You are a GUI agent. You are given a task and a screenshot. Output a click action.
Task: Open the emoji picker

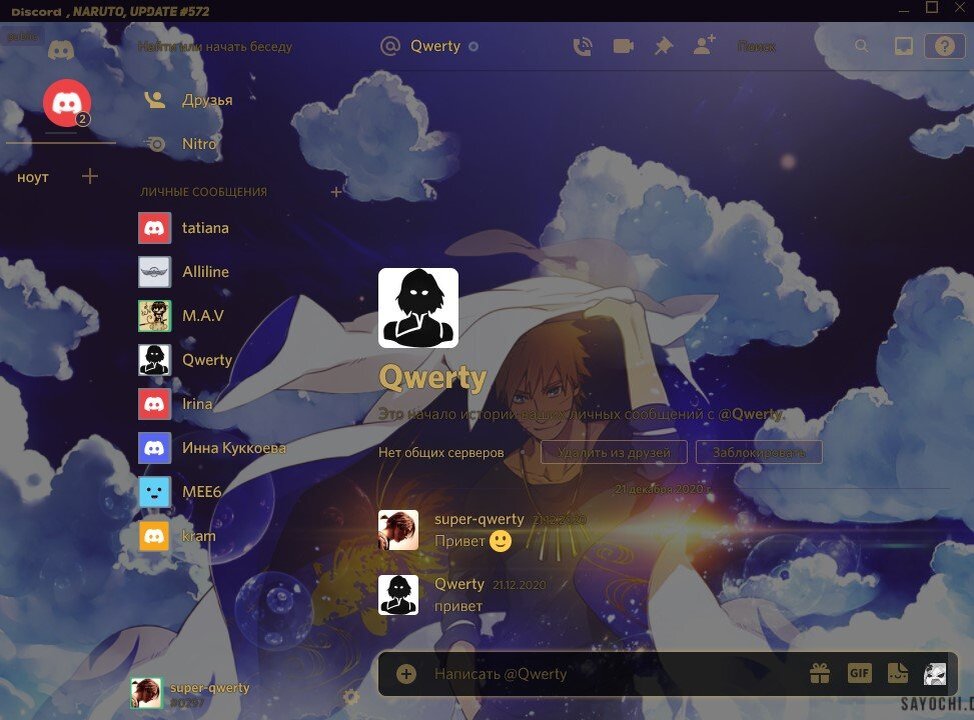click(935, 673)
